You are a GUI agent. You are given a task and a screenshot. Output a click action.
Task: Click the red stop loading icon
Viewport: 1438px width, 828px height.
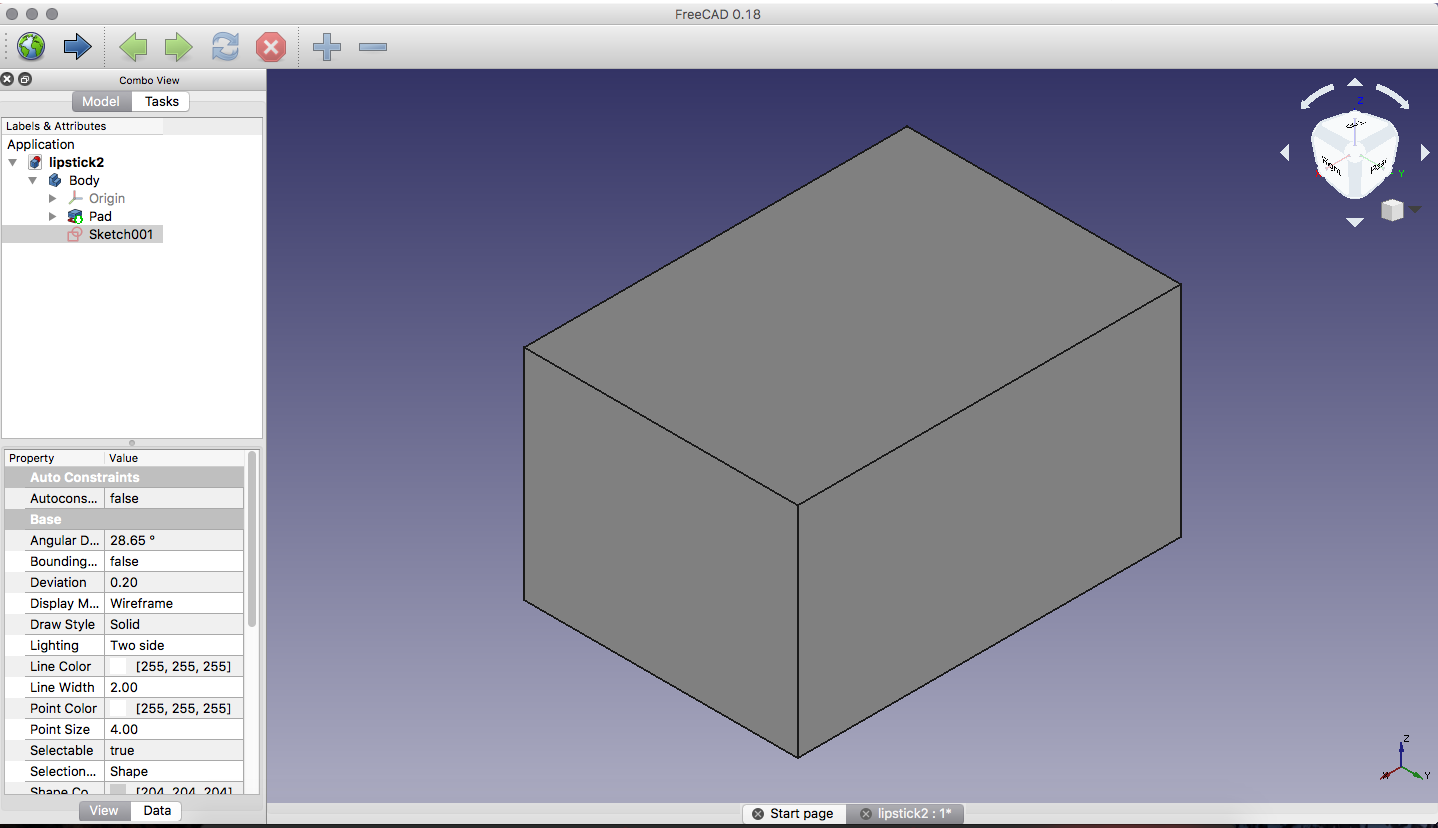tap(271, 46)
